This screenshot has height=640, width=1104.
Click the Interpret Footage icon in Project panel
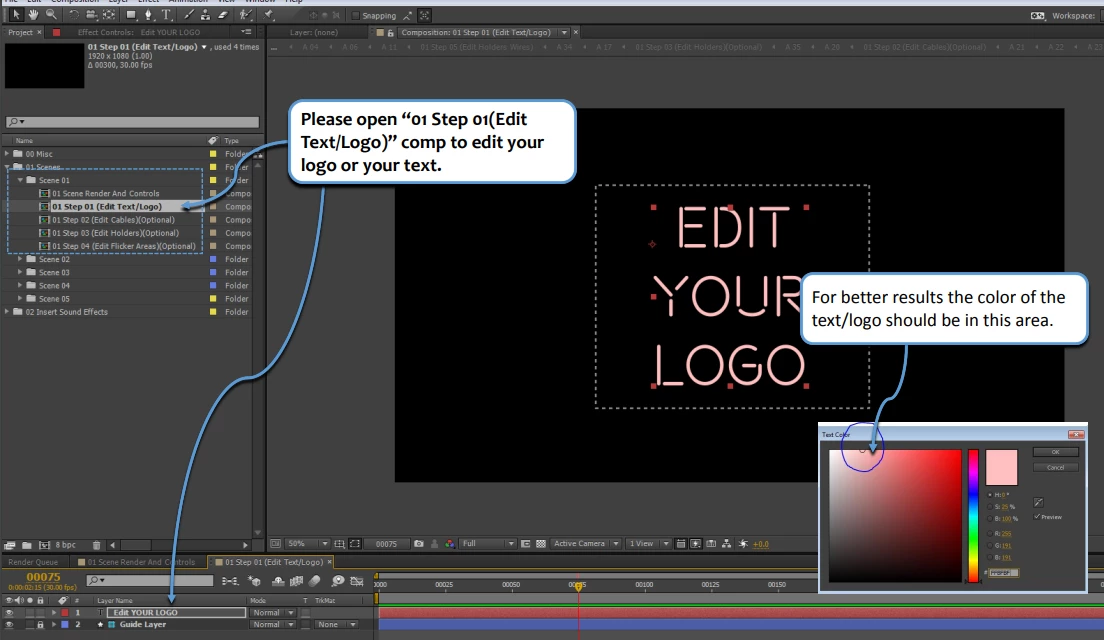[x=10, y=545]
